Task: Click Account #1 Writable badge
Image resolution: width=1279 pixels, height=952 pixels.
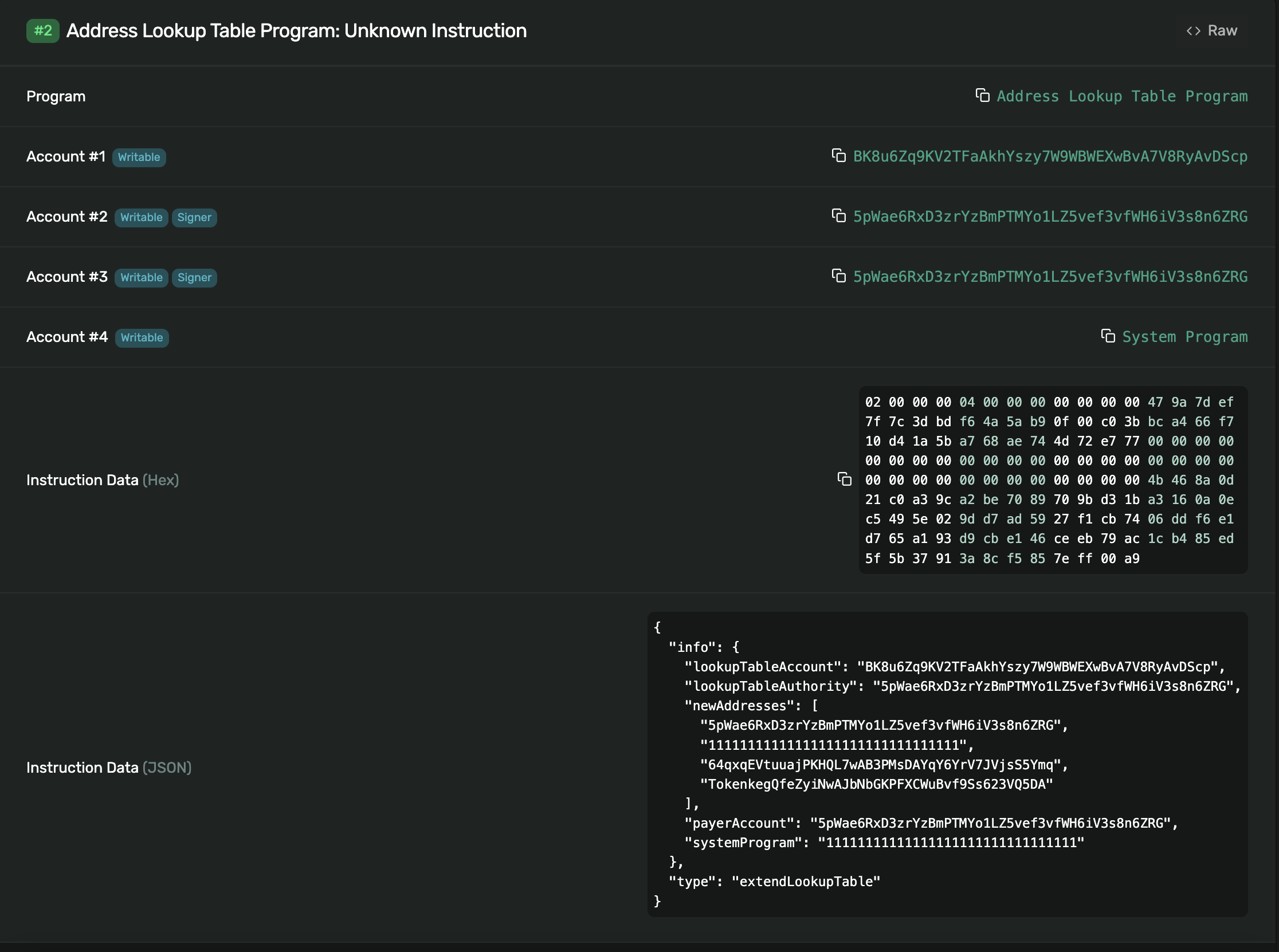Action: coord(139,158)
